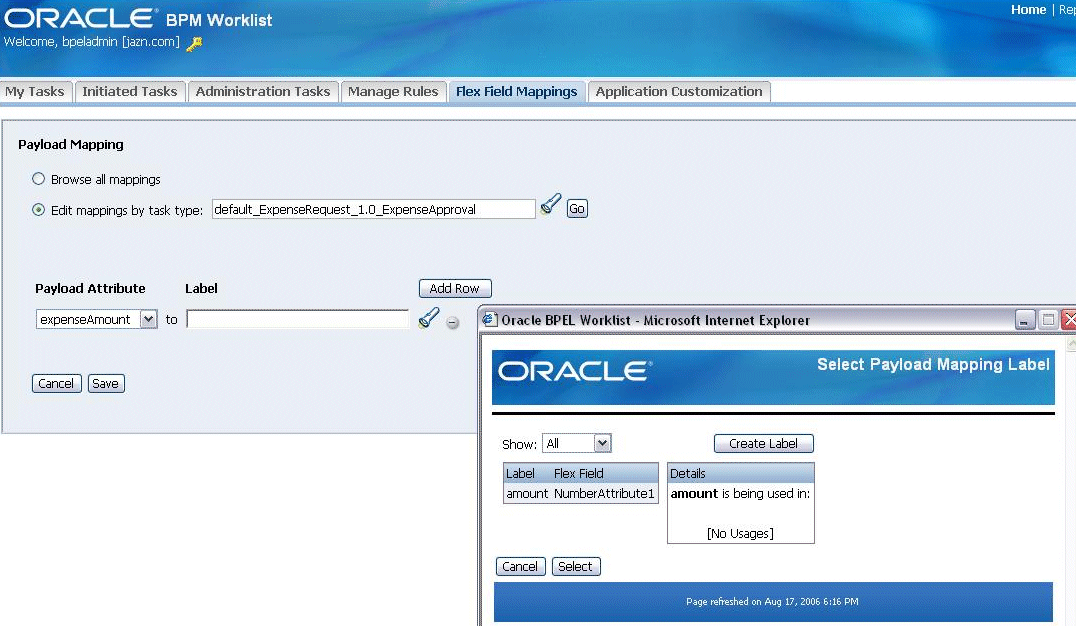
Task: Click the [No Usages] text in Details
Action: tap(740, 533)
